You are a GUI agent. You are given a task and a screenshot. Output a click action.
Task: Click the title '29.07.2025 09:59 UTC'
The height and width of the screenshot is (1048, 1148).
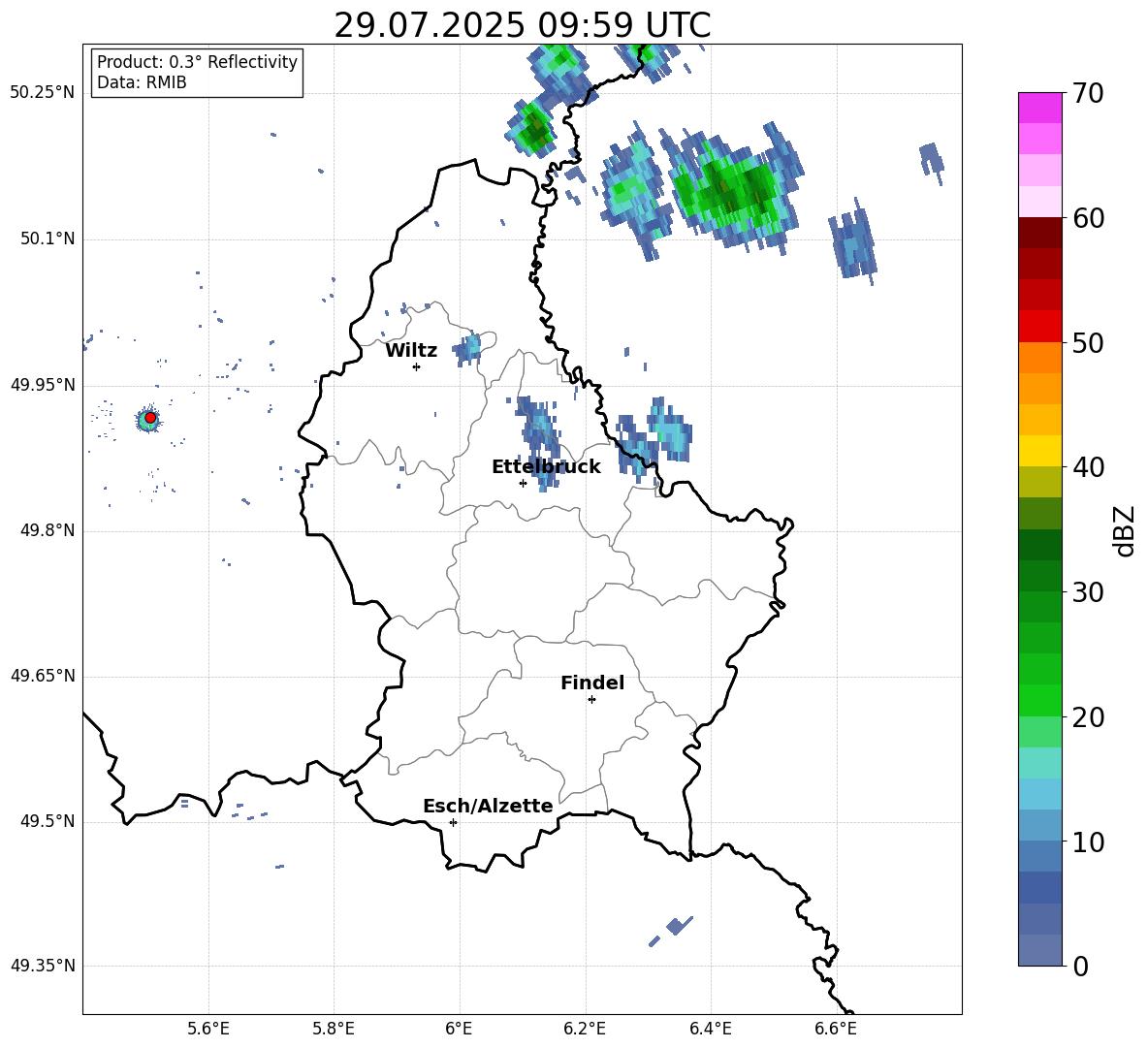(522, 25)
